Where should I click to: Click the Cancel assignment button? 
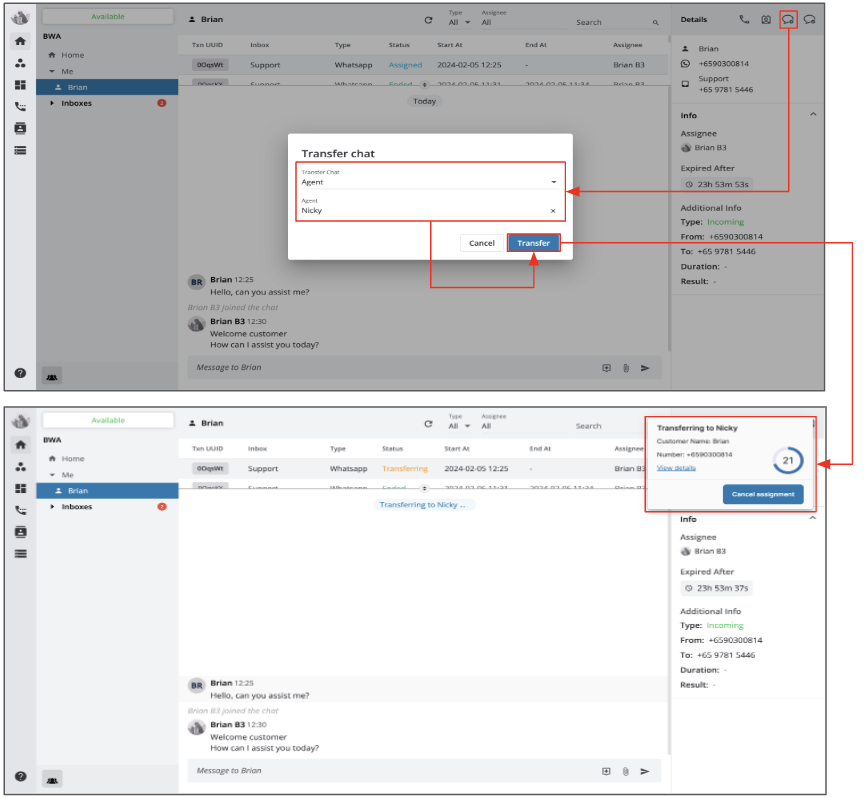[x=763, y=494]
